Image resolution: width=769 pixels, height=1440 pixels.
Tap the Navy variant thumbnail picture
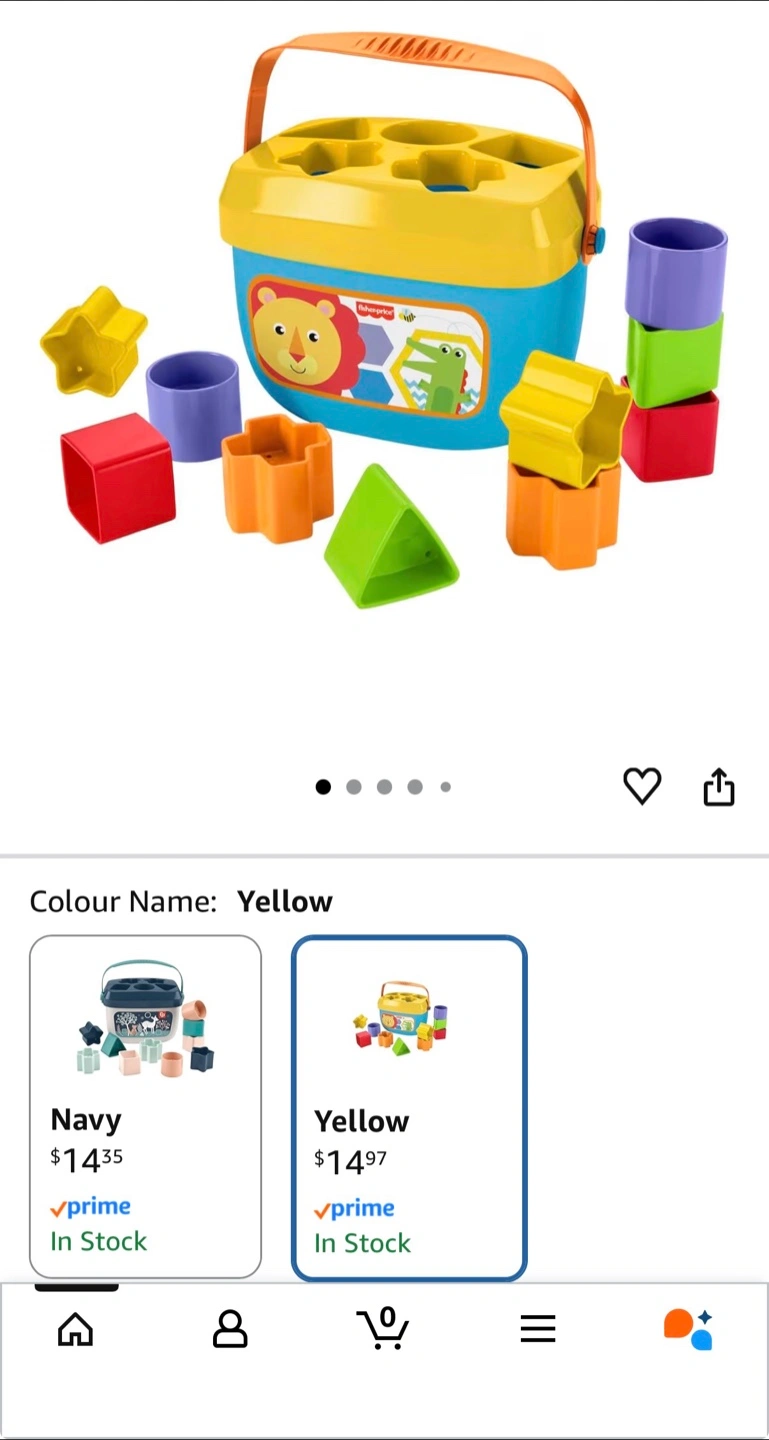146,1019
